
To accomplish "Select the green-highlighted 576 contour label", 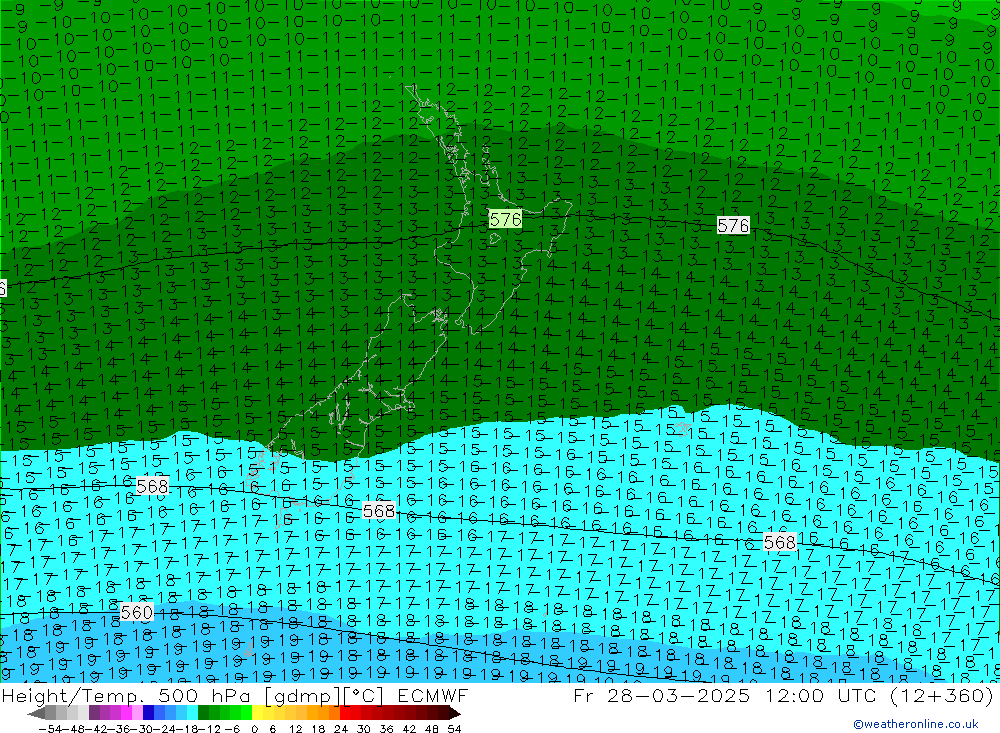I will pos(505,219).
